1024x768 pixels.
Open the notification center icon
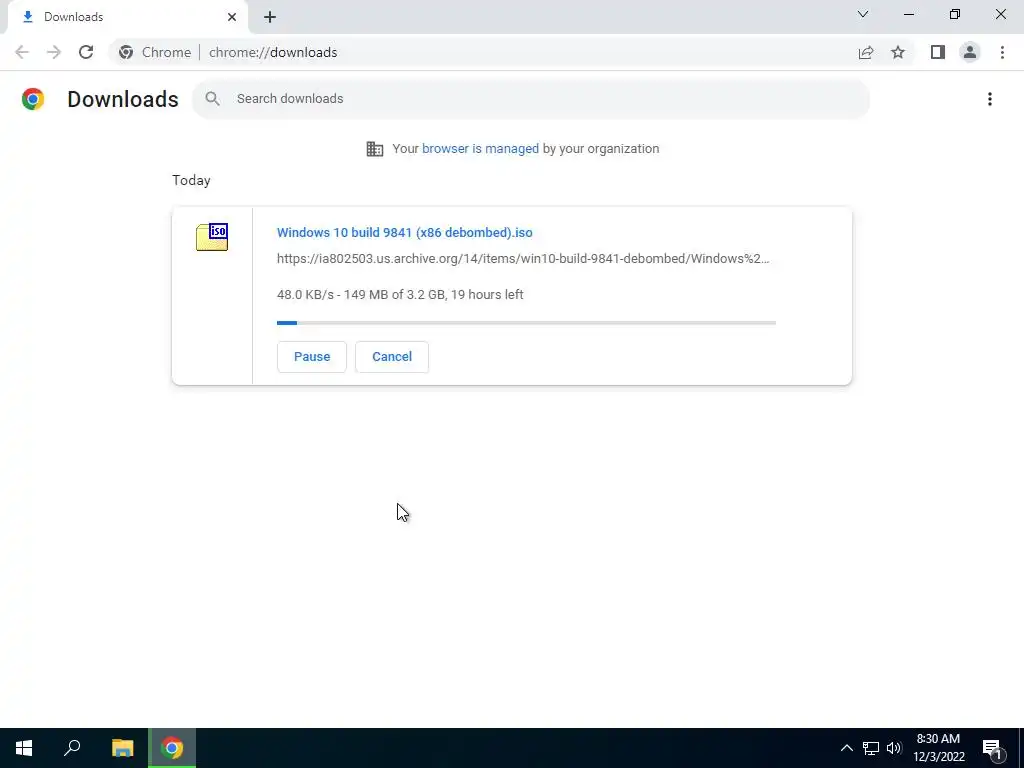pos(993,749)
